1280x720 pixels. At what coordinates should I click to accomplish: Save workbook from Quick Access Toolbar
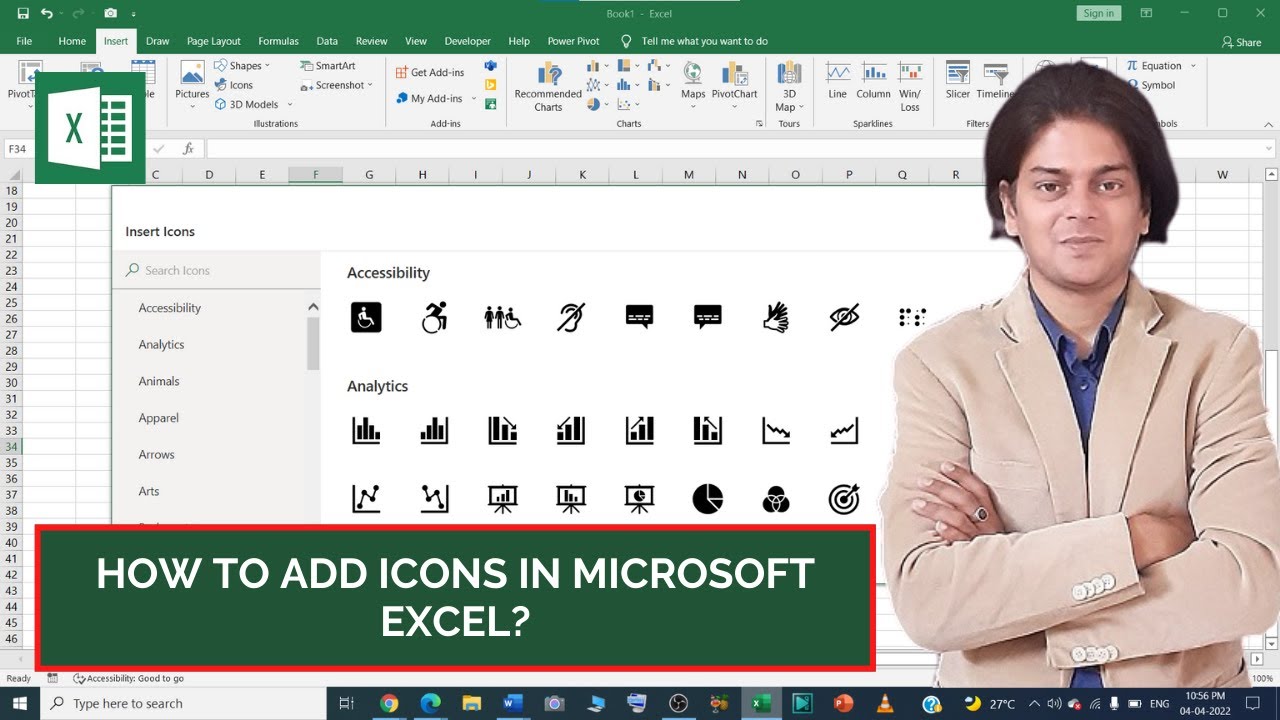(23, 13)
